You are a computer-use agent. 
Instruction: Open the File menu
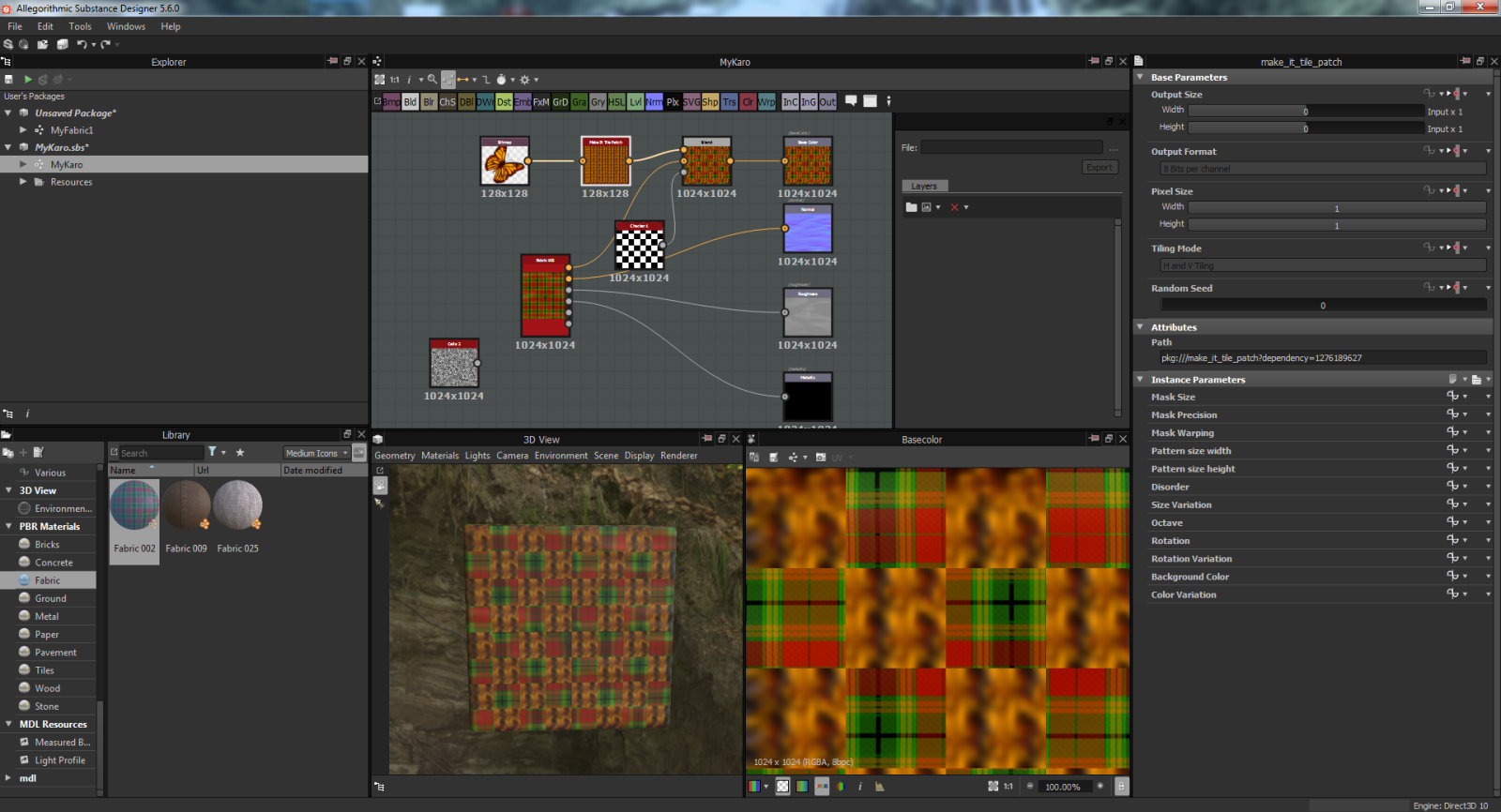15,26
